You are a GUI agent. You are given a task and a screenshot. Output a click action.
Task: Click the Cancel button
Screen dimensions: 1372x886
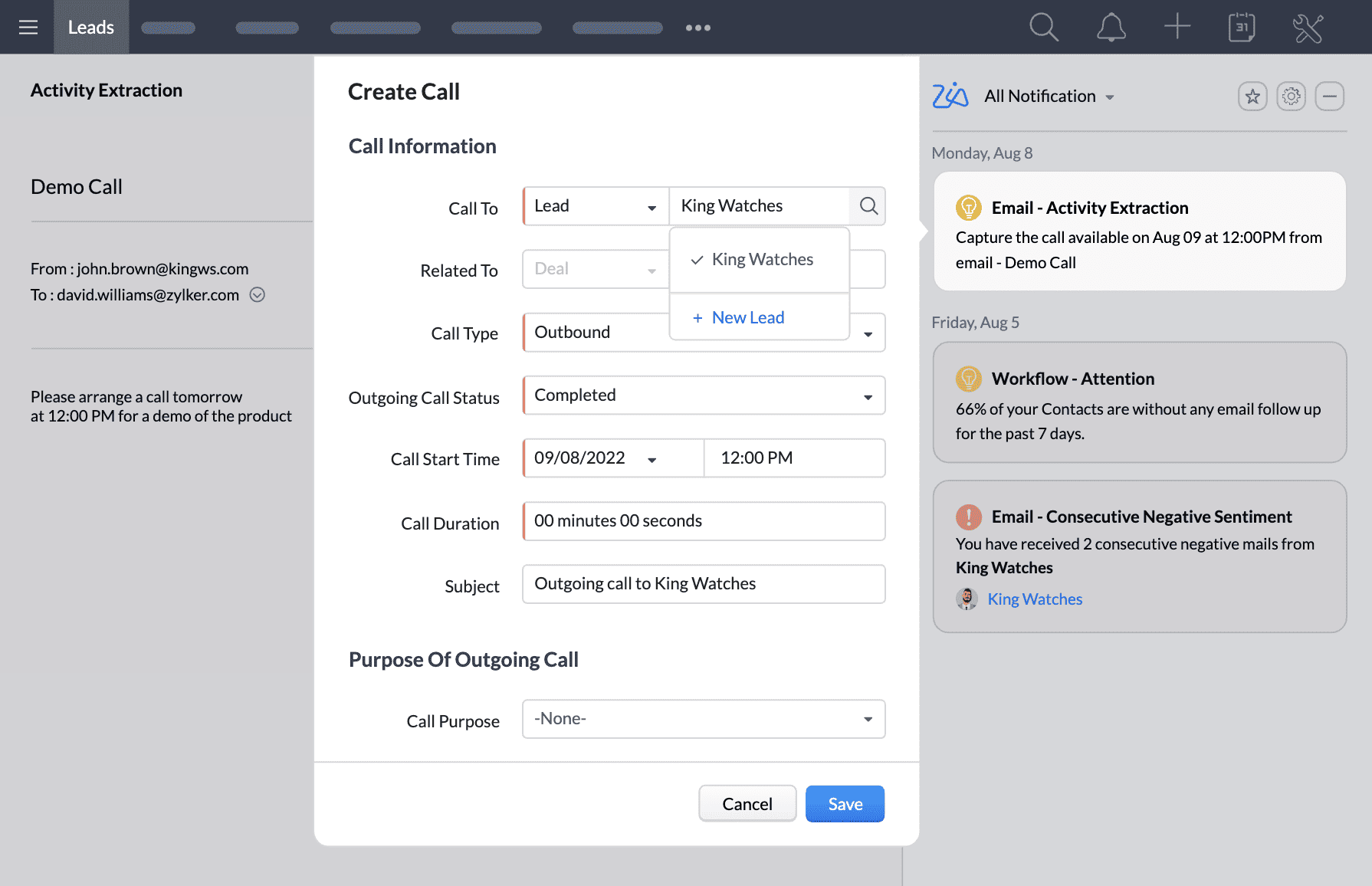(x=747, y=804)
